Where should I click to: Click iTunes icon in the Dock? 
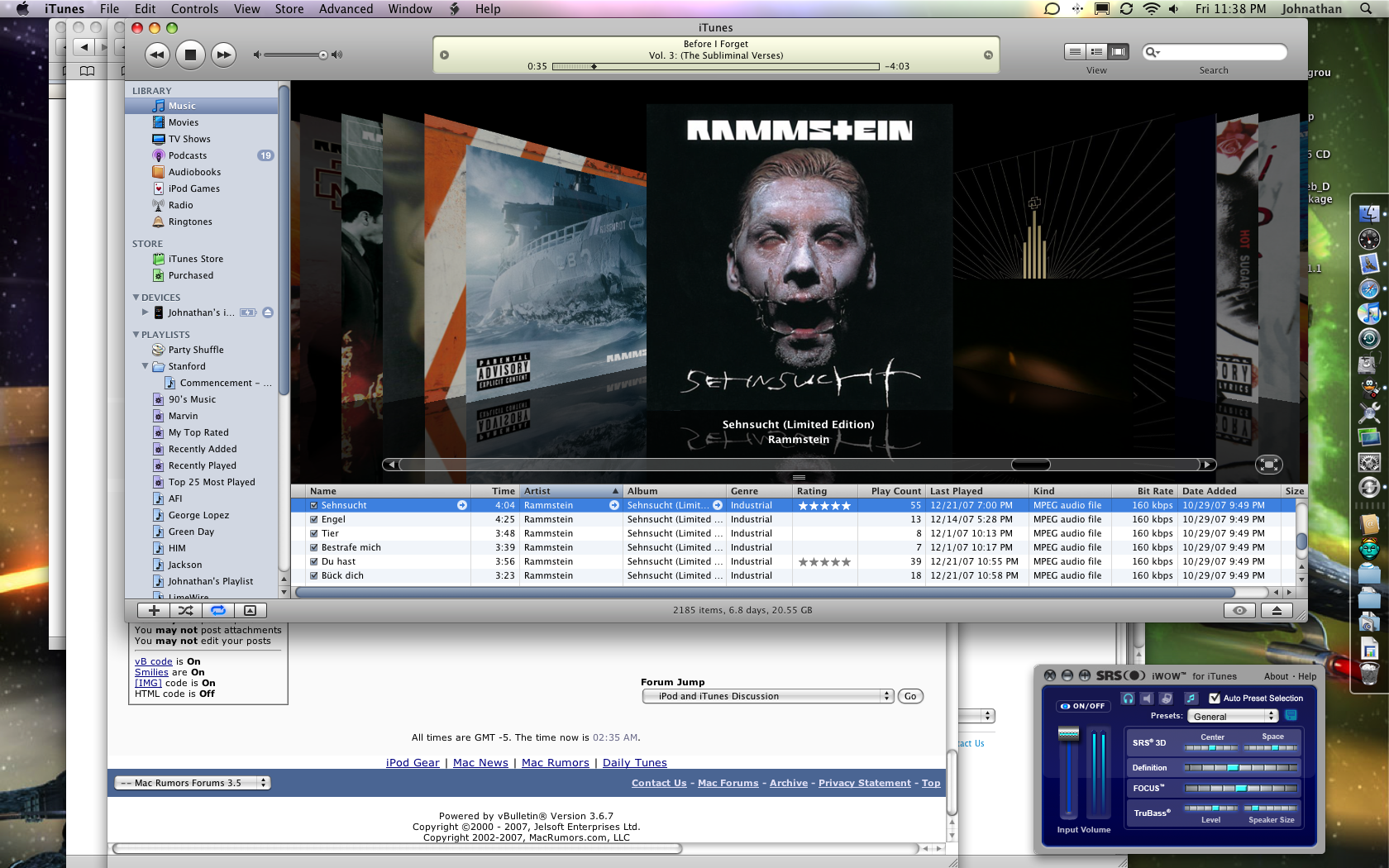[x=1369, y=313]
